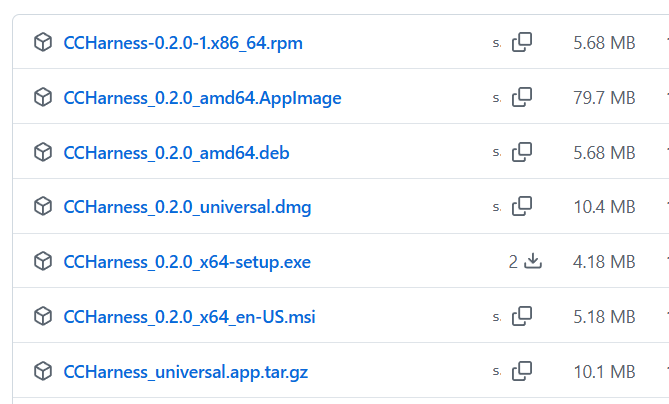Click the sha label in the deb row
The image size is (669, 404).
pos(497,153)
